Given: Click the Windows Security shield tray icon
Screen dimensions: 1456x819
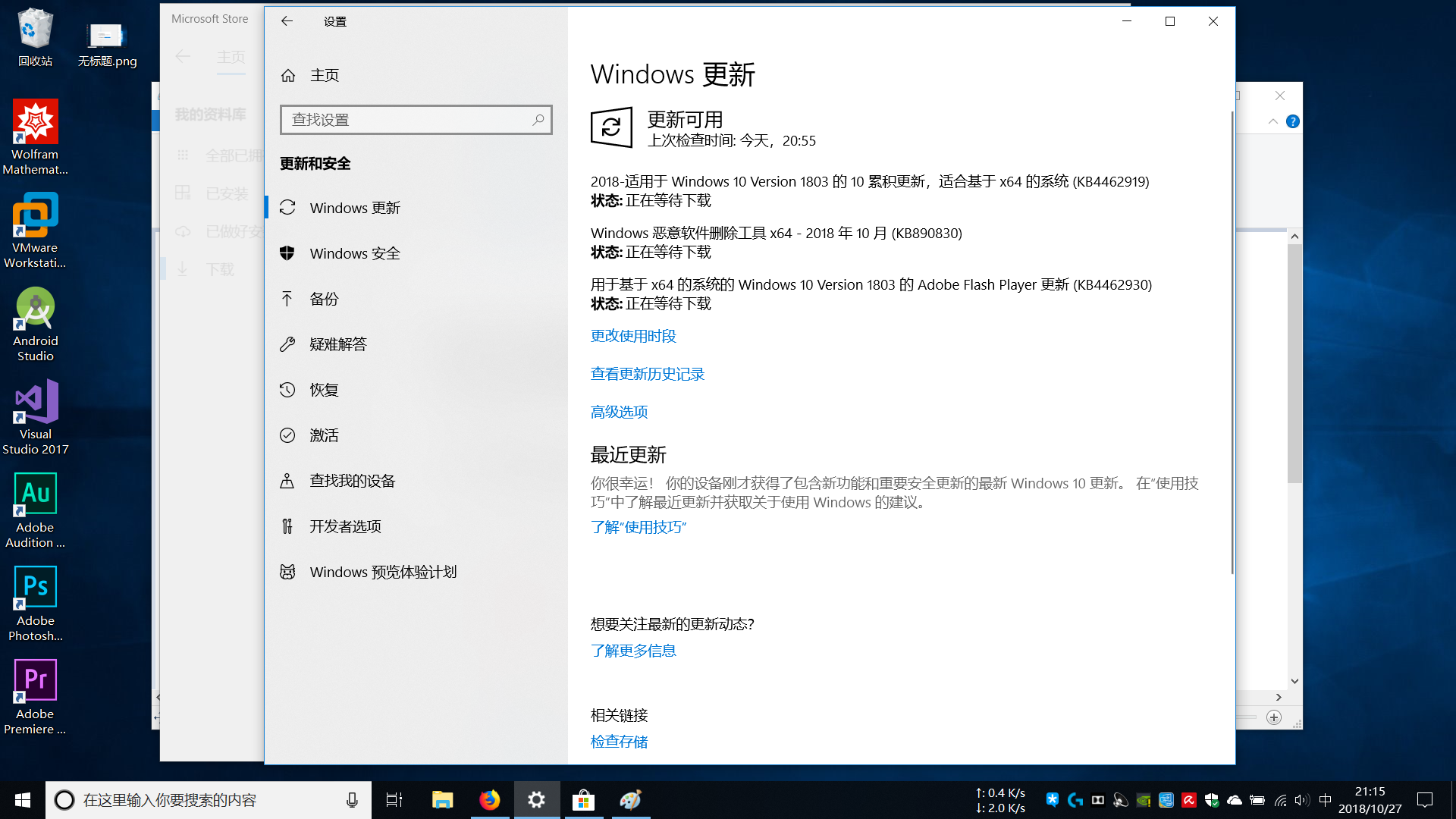Looking at the screenshot, I should (1211, 800).
